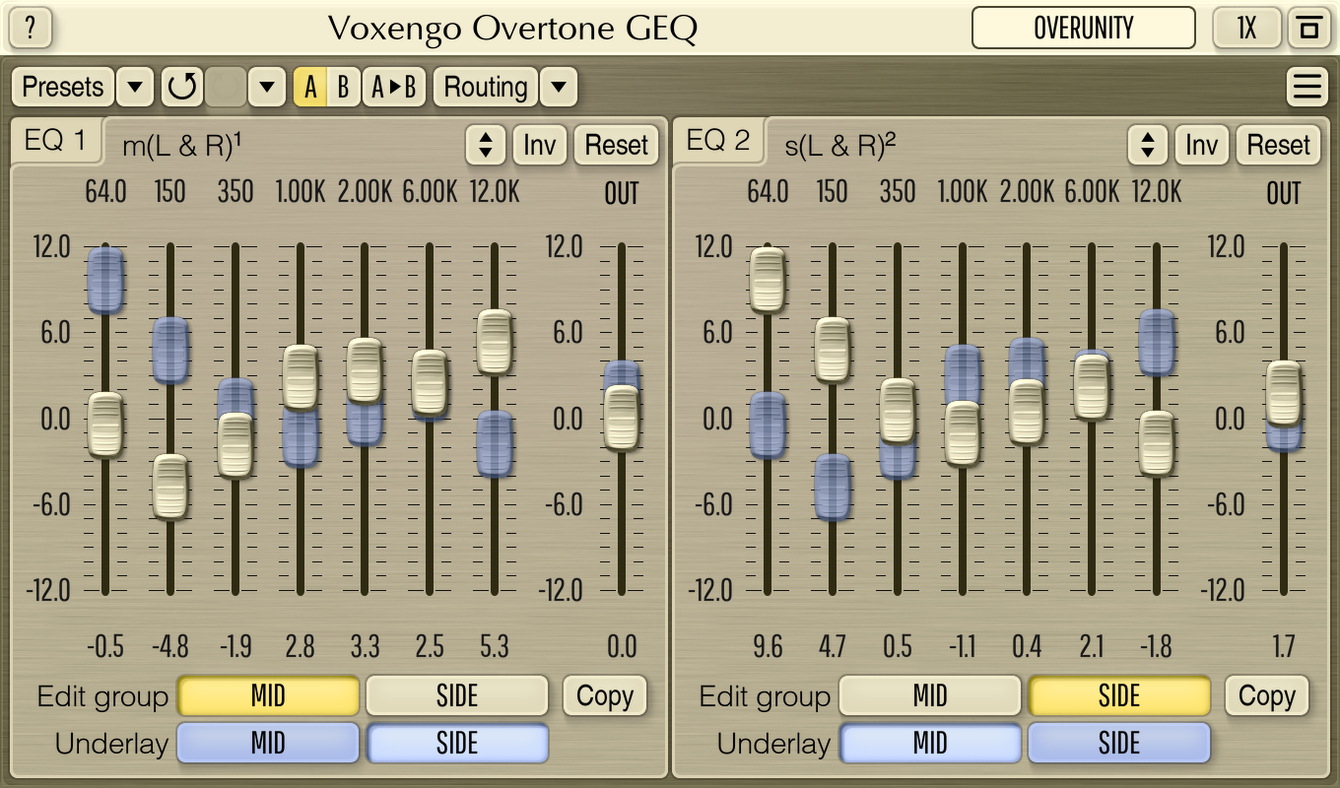Click EQ 1 150 band slider handle
Viewport: 1340px width, 788px height.
click(170, 487)
